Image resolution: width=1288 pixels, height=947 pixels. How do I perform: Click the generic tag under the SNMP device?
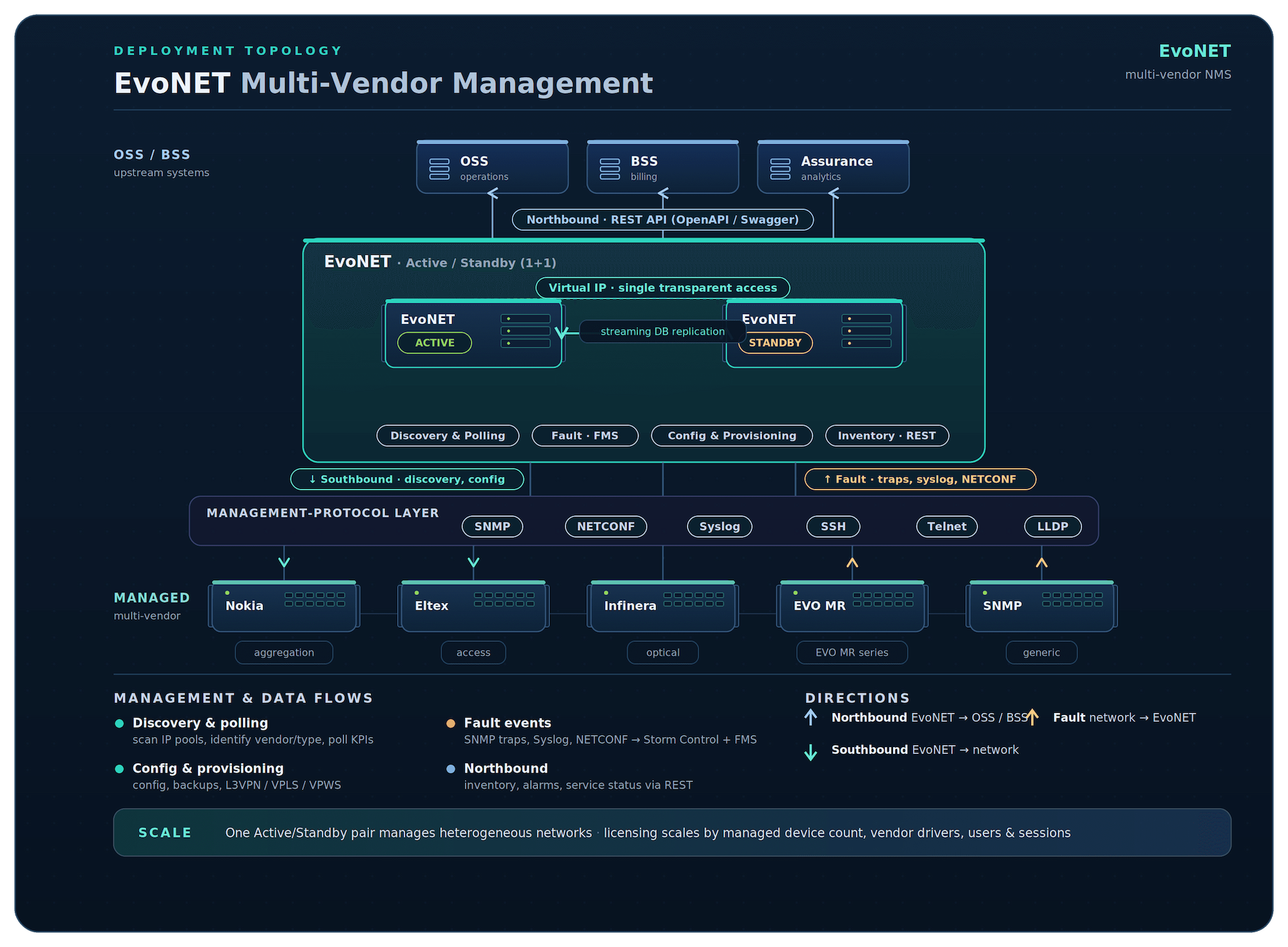pyautogui.click(x=1042, y=653)
